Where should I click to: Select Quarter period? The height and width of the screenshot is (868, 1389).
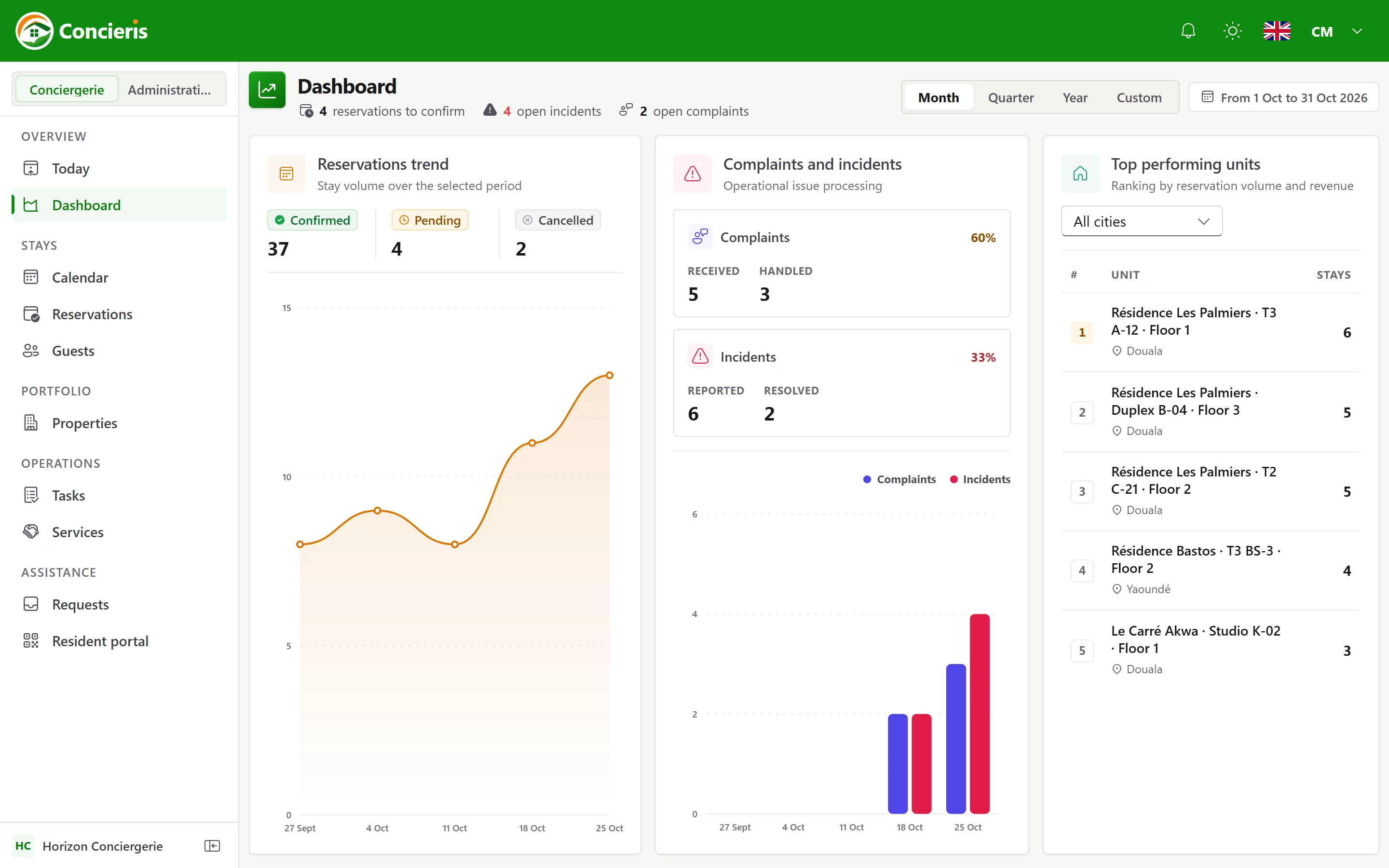(1011, 97)
